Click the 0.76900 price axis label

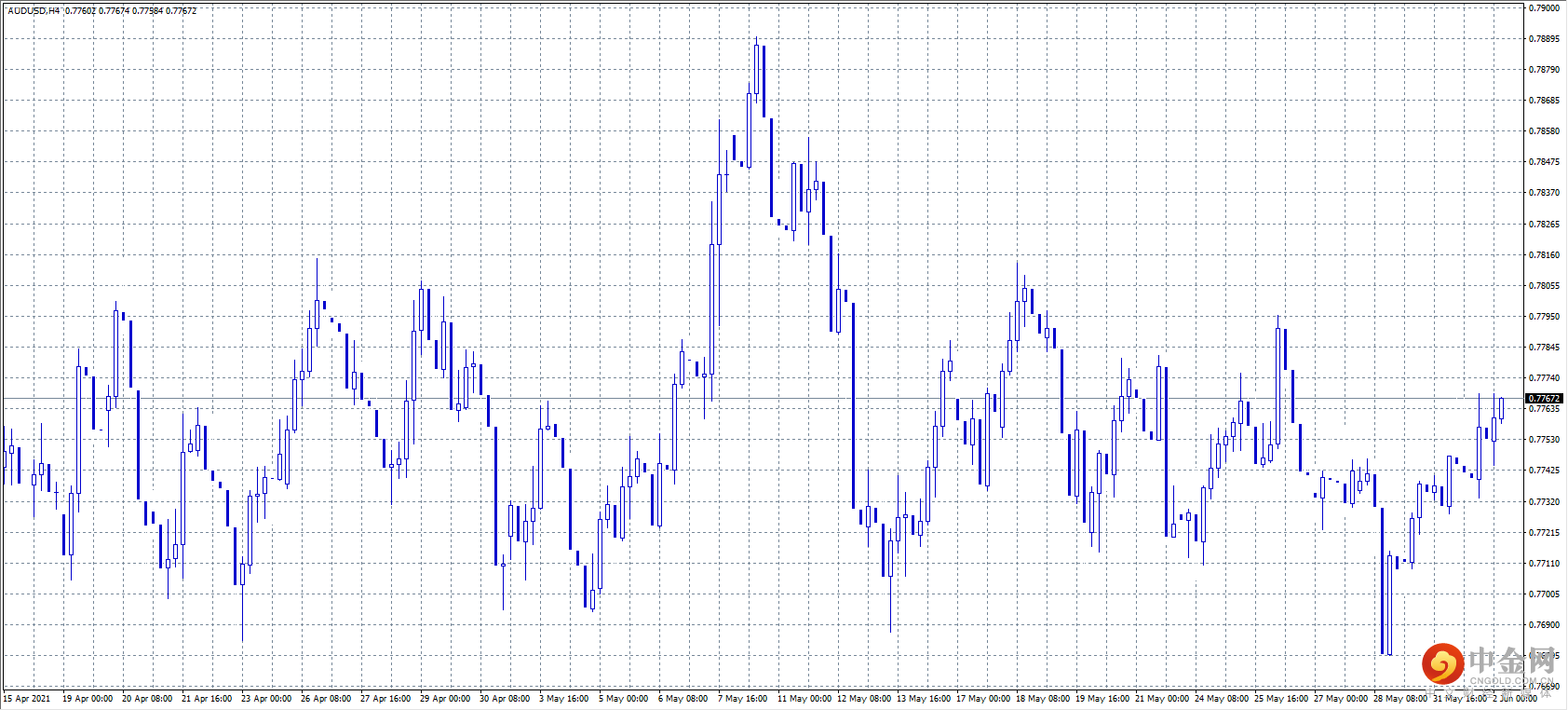[x=1544, y=625]
